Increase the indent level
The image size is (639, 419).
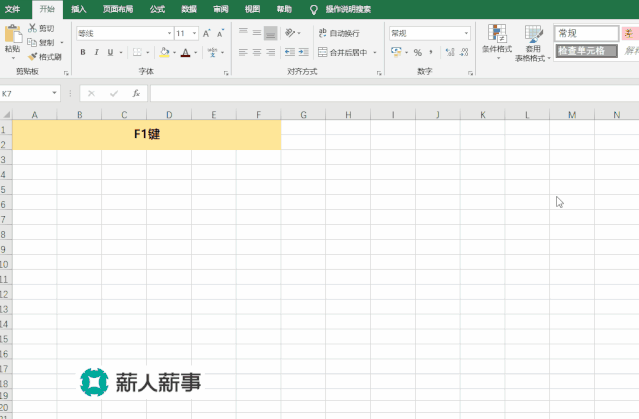(304, 52)
